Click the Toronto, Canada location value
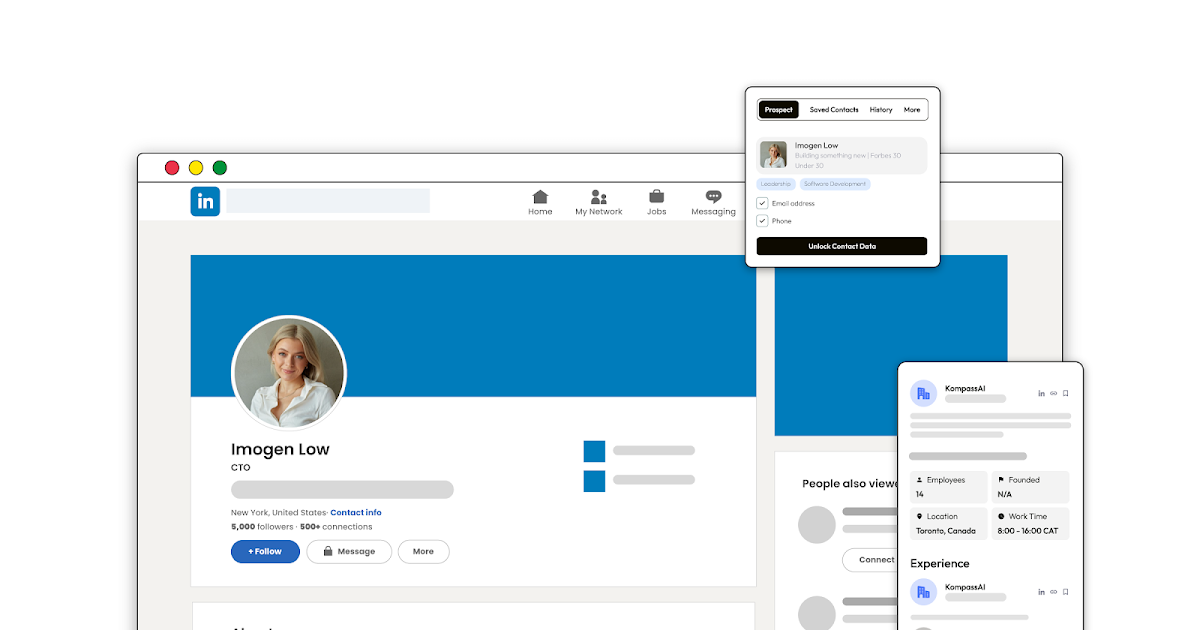The width and height of the screenshot is (1200, 630). pyautogui.click(x=945, y=531)
